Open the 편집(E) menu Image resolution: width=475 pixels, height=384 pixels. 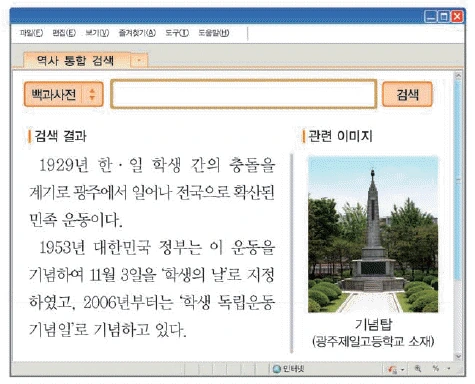64,33
